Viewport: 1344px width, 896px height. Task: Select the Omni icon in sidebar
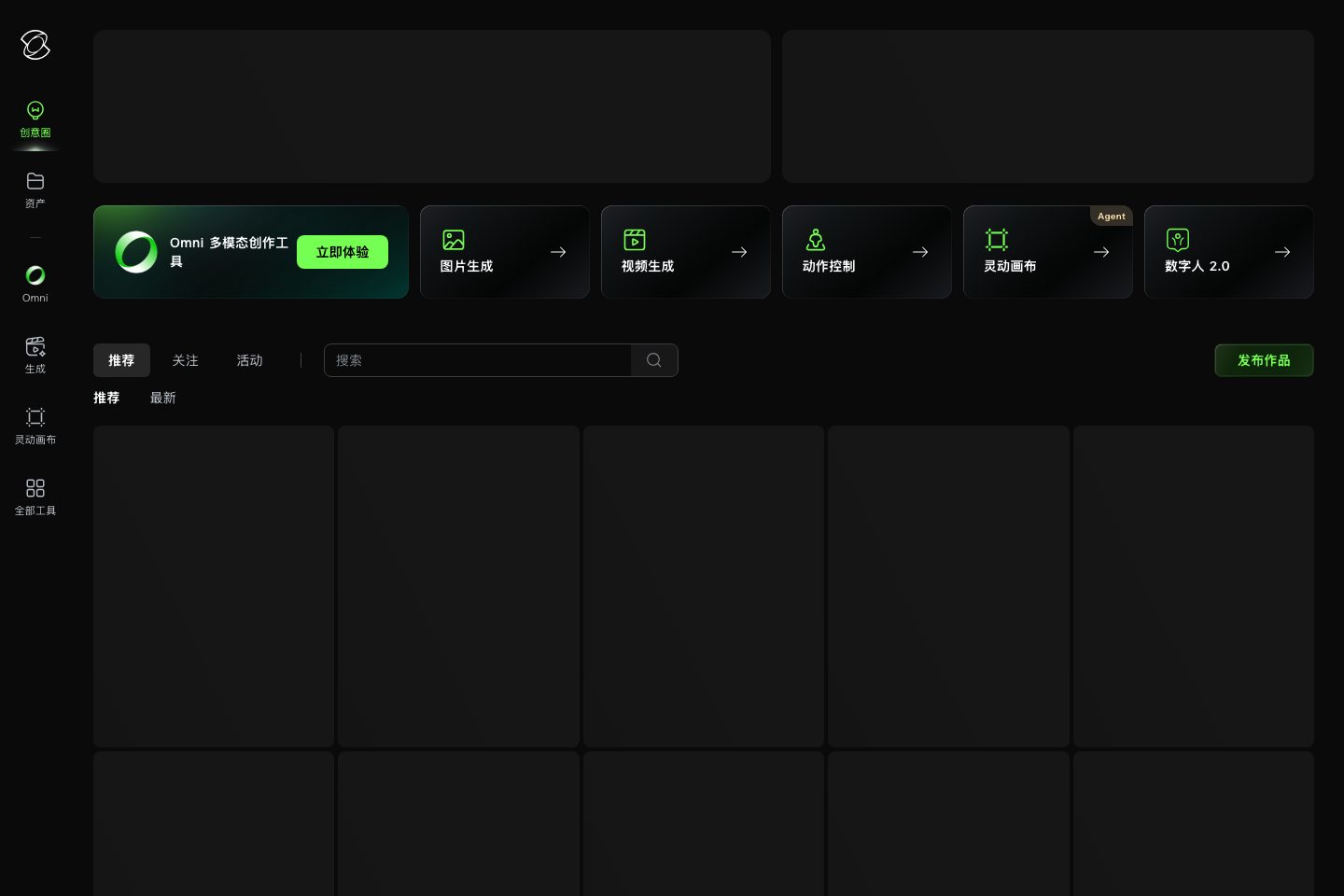pyautogui.click(x=35, y=275)
